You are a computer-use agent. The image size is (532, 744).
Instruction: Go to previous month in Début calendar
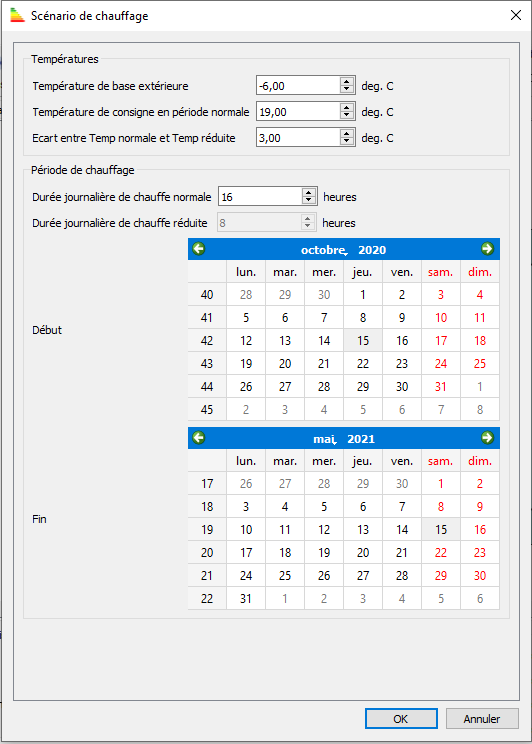199,249
